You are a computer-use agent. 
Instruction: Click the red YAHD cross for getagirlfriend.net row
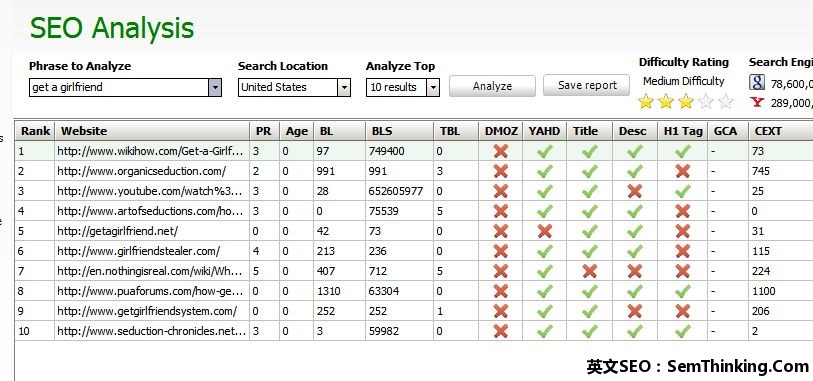[x=544, y=231]
